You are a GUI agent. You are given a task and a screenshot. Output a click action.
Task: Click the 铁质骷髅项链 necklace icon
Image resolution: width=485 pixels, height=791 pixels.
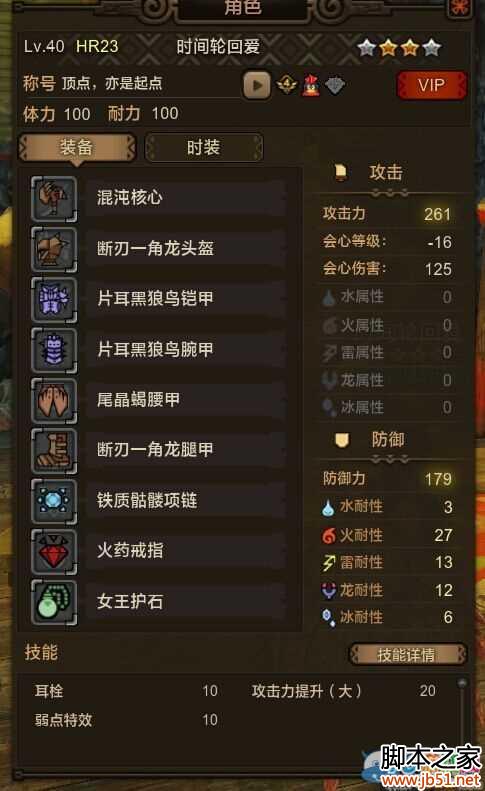coord(54,501)
